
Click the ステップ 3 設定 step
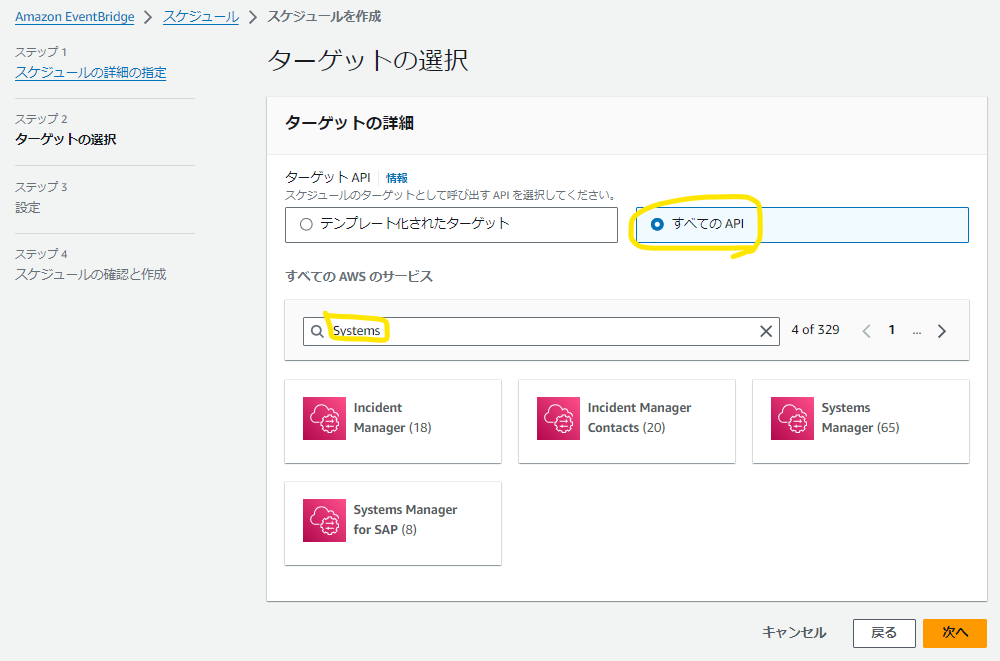pos(41,197)
